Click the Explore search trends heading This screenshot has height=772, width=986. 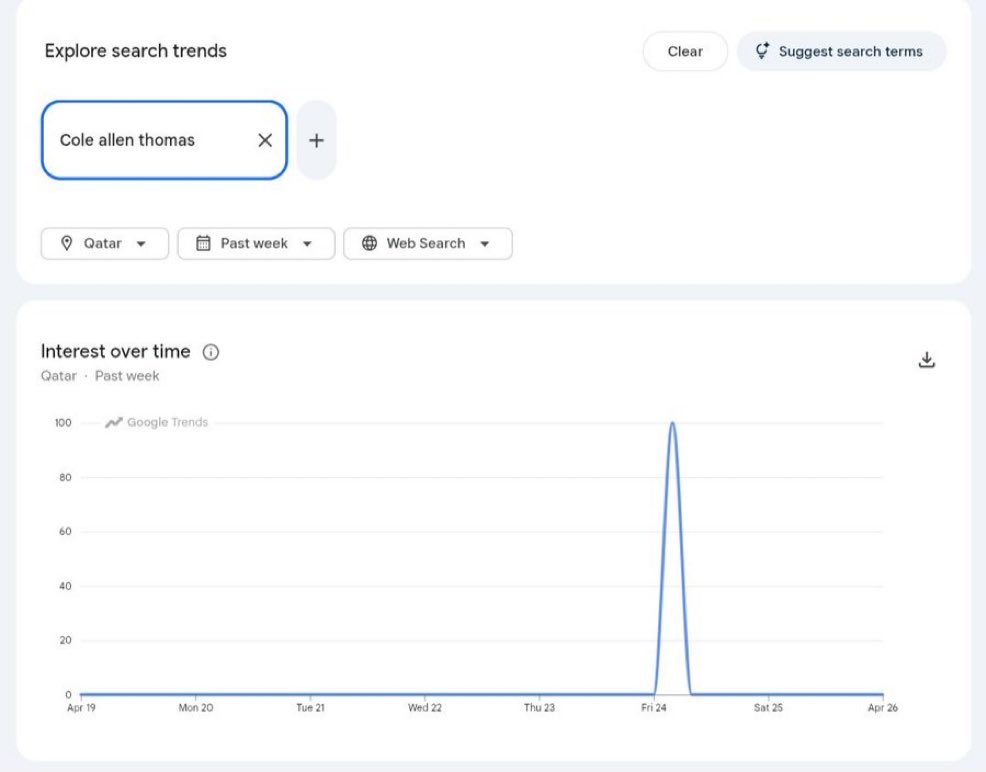tap(136, 51)
